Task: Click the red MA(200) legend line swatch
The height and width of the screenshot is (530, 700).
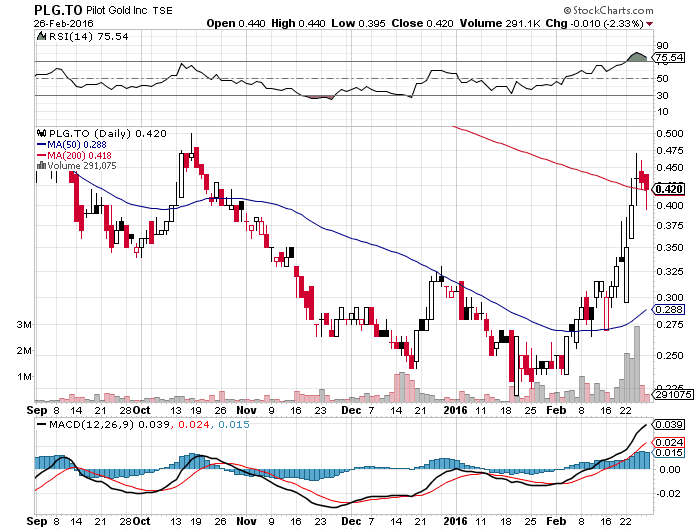Action: coord(40,155)
